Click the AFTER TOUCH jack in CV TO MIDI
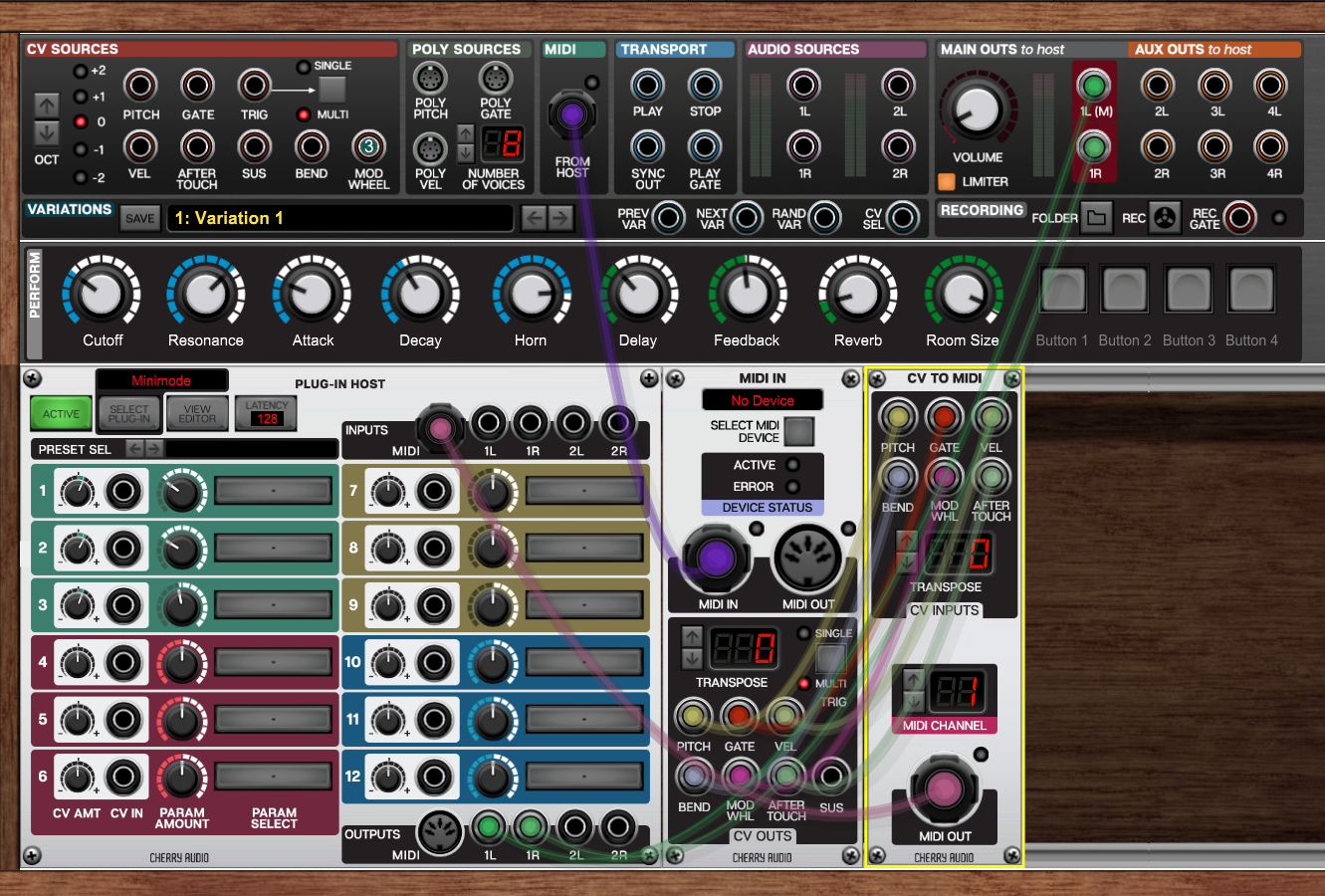The height and width of the screenshot is (896, 1325). pyautogui.click(x=991, y=478)
